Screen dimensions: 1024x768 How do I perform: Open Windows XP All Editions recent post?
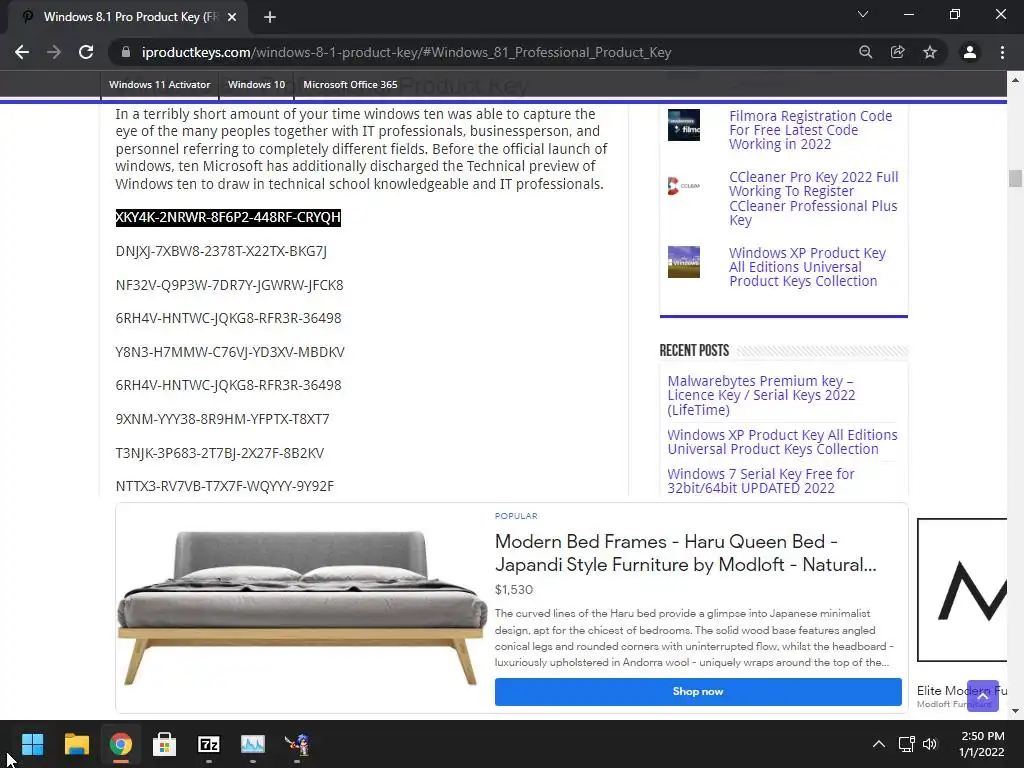coord(782,442)
